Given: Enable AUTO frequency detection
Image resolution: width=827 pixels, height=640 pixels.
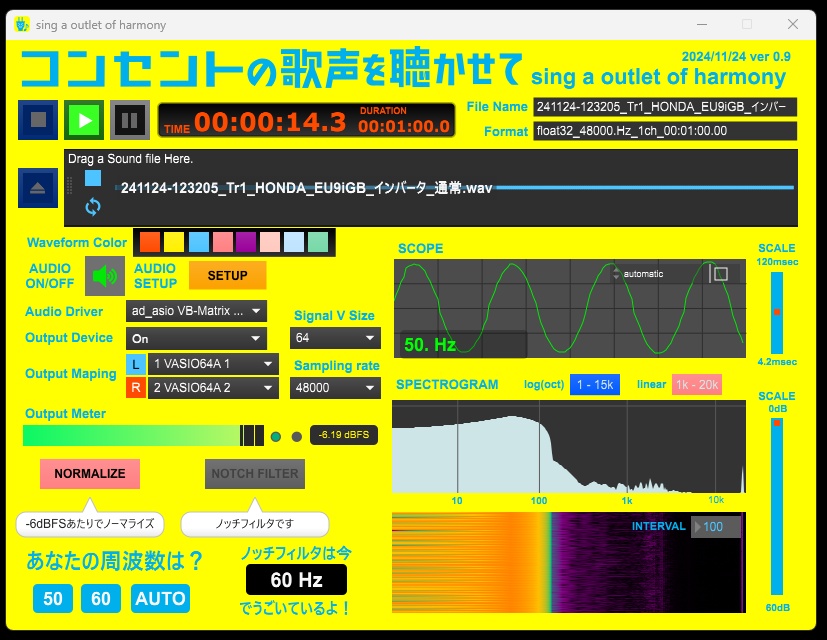Looking at the screenshot, I should pyautogui.click(x=161, y=598).
